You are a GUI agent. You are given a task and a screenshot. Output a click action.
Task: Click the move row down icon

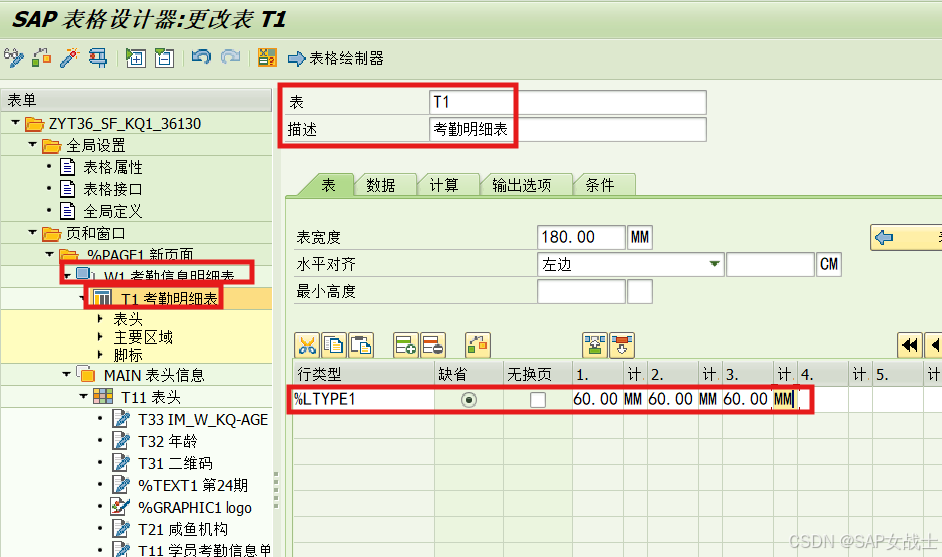click(x=622, y=345)
